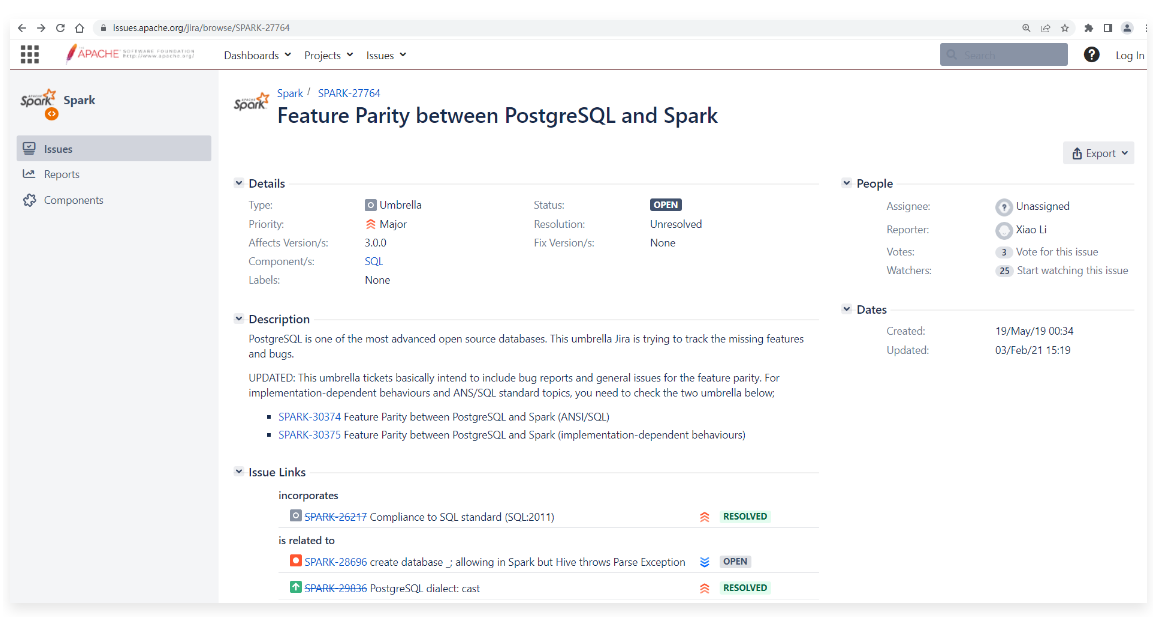The width and height of the screenshot is (1174, 617).
Task: Click Vote for this issue
Action: pyautogui.click(x=1056, y=252)
